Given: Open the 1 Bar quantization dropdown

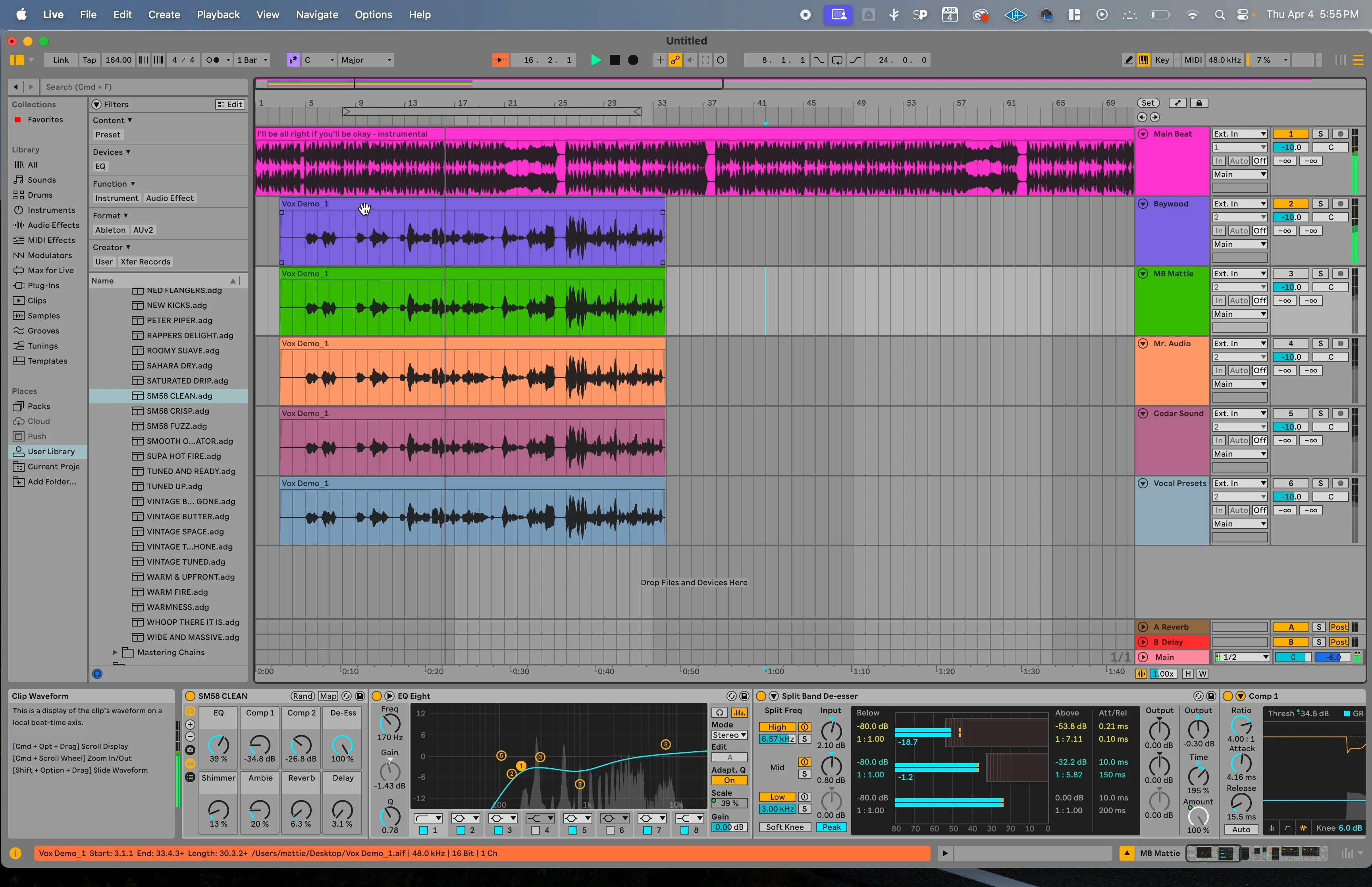Looking at the screenshot, I should [x=253, y=60].
